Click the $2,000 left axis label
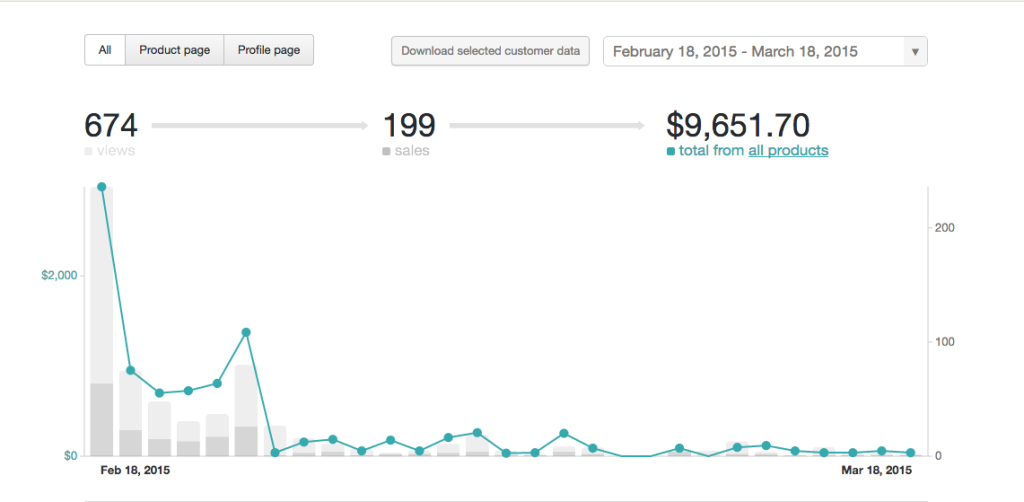The width and height of the screenshot is (1024, 502). tap(59, 276)
